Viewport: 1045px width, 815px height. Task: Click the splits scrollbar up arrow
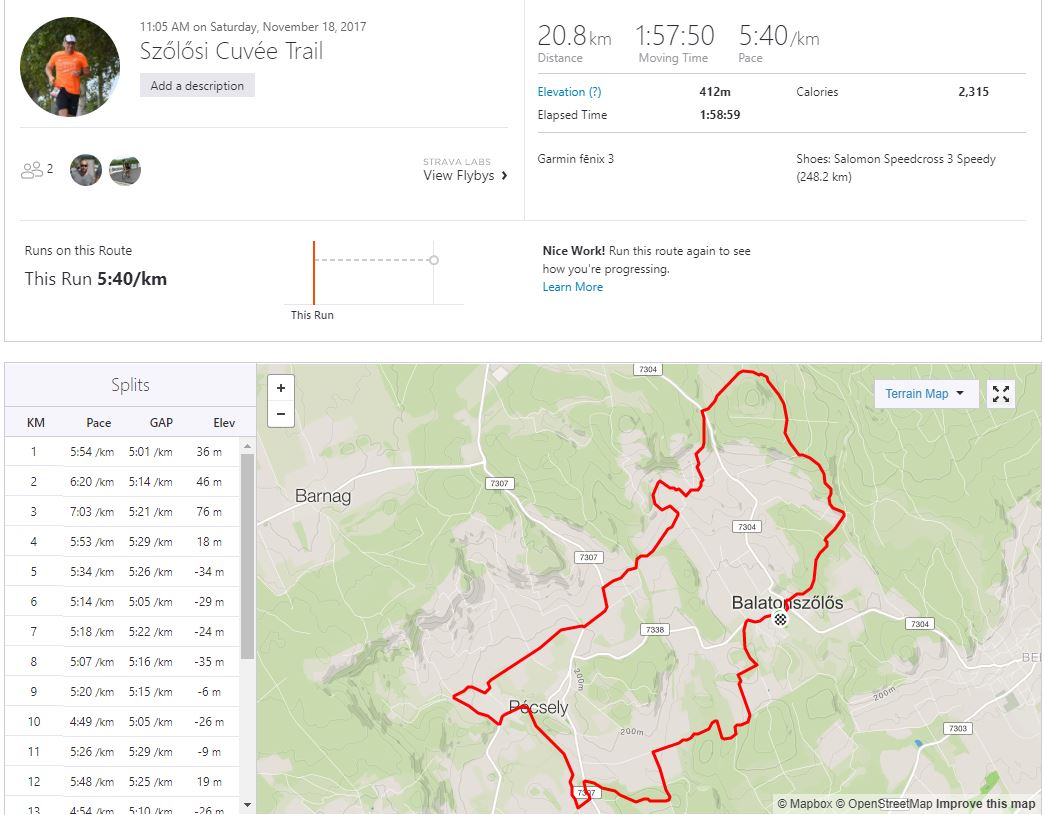point(247,446)
